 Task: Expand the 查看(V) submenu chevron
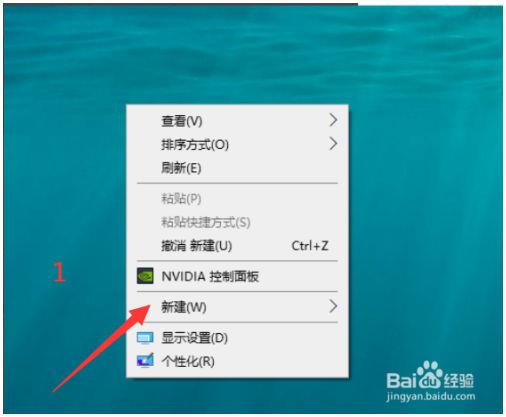click(333, 120)
